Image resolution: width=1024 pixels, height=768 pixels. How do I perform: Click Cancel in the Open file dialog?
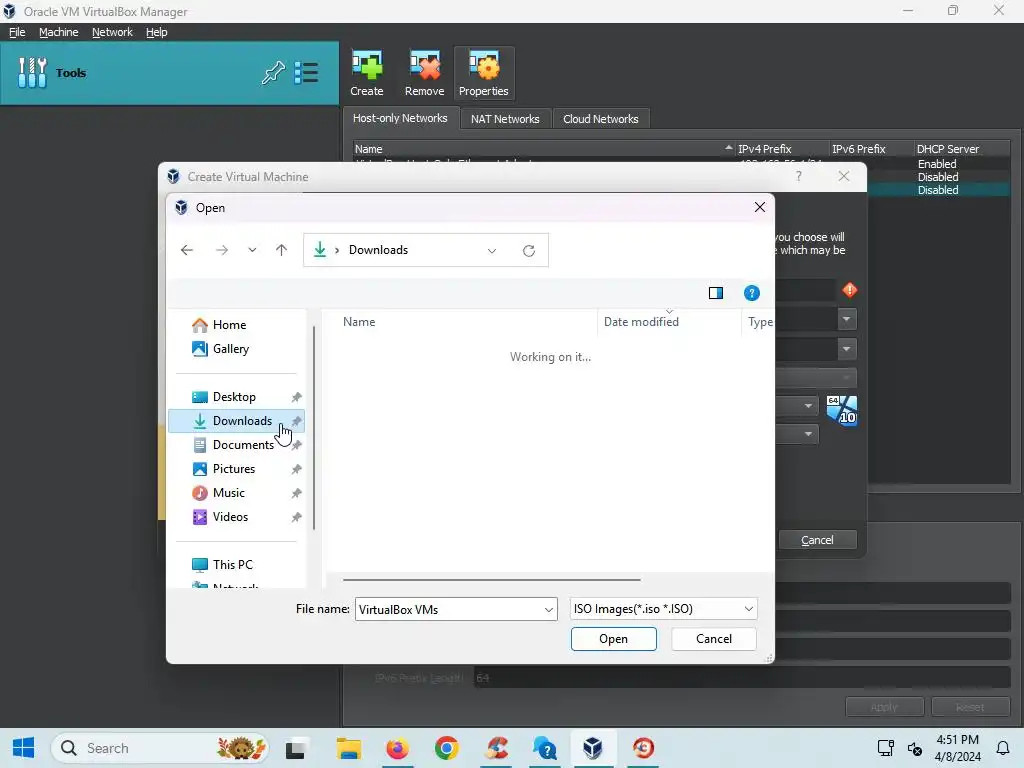(714, 639)
